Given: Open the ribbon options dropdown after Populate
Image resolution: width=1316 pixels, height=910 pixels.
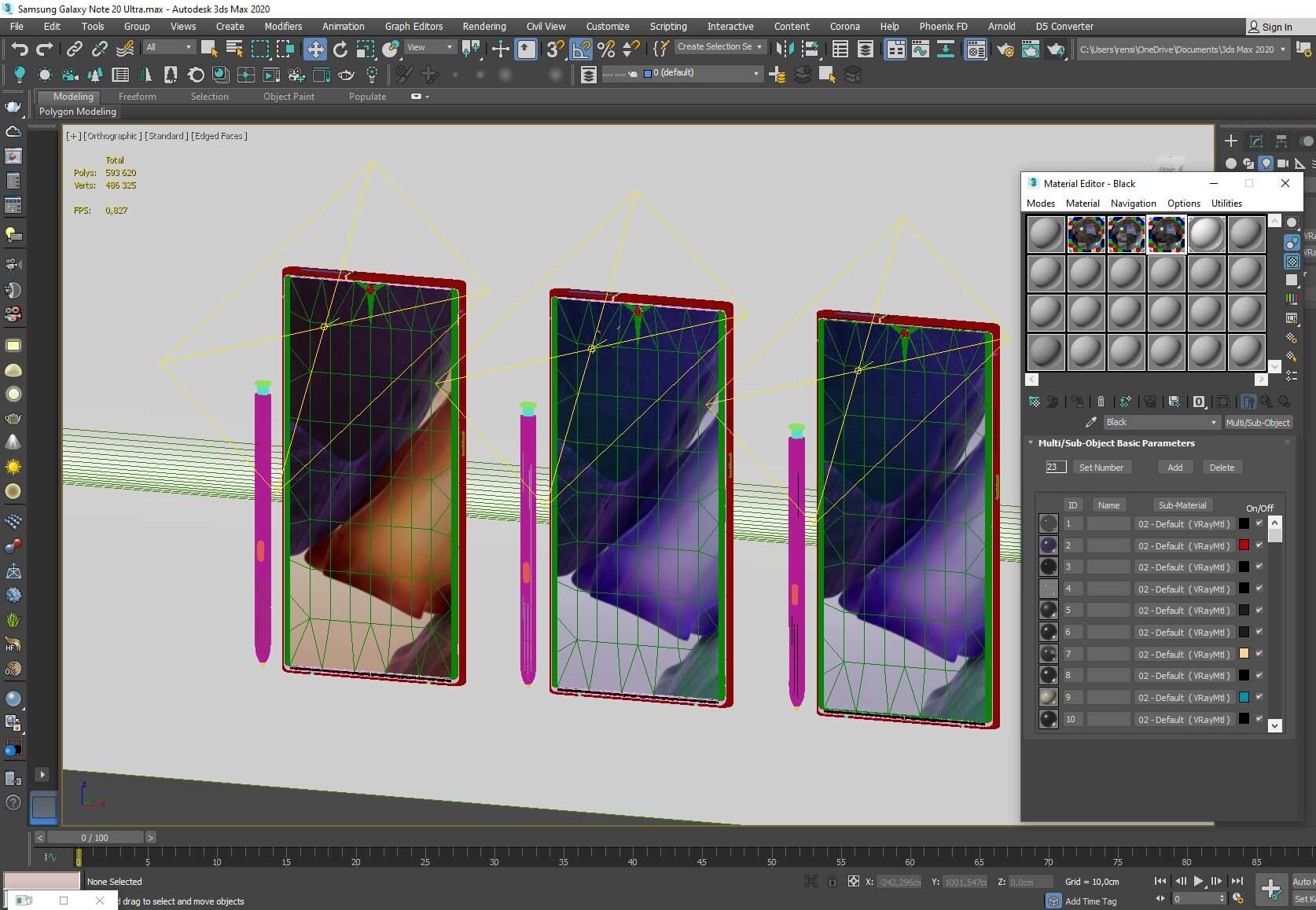Looking at the screenshot, I should 421,97.
